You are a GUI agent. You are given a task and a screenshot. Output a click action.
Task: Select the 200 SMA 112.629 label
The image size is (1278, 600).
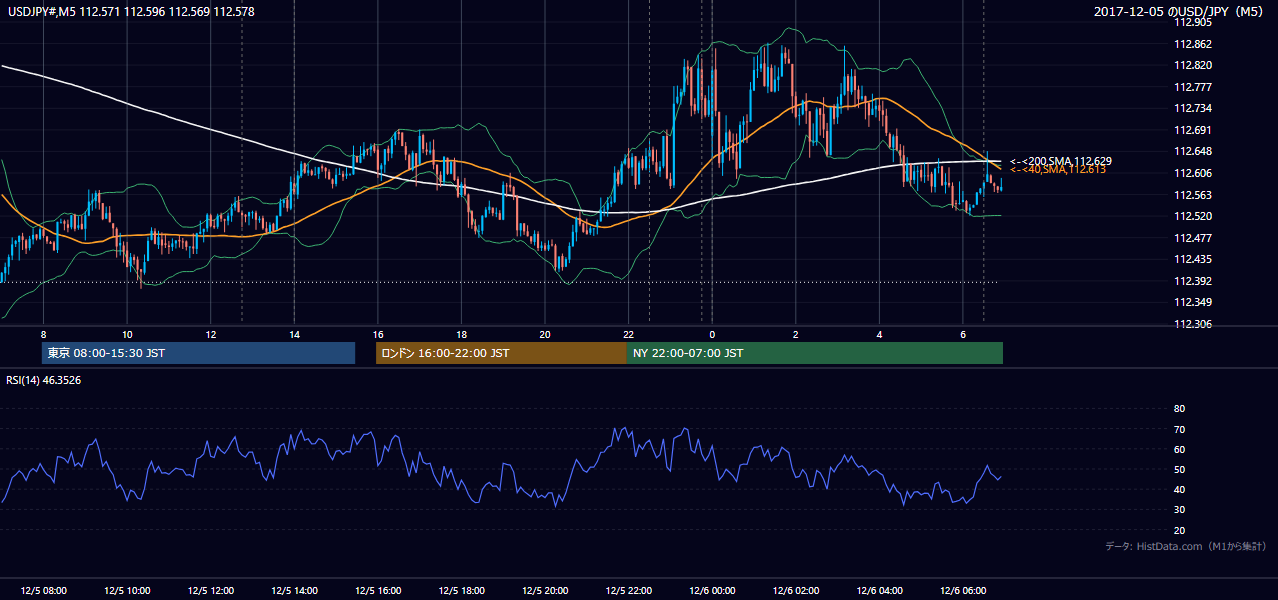pyautogui.click(x=1061, y=161)
